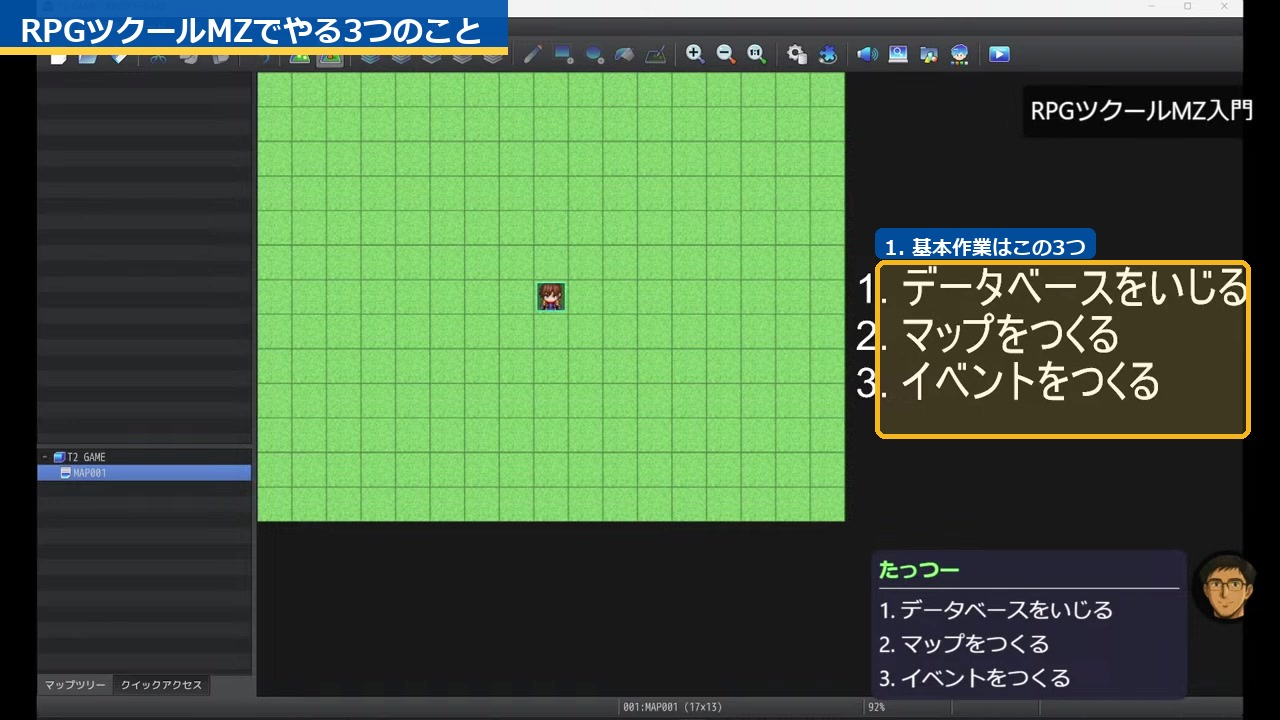
Task: Maximize the editor window
Action: (x=1187, y=6)
